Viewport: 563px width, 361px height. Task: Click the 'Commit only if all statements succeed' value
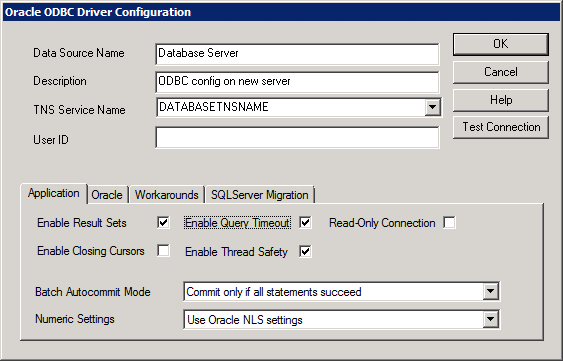point(274,292)
